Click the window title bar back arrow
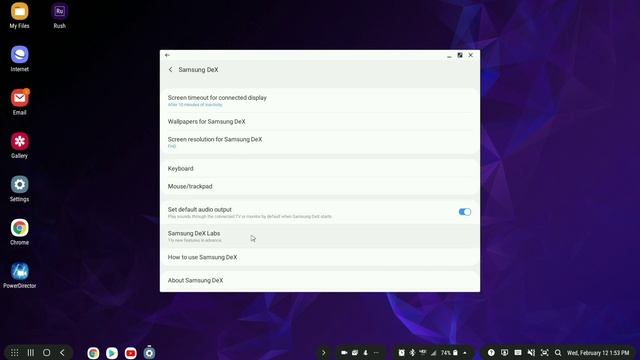Image resolution: width=640 pixels, height=360 pixels. coord(167,55)
